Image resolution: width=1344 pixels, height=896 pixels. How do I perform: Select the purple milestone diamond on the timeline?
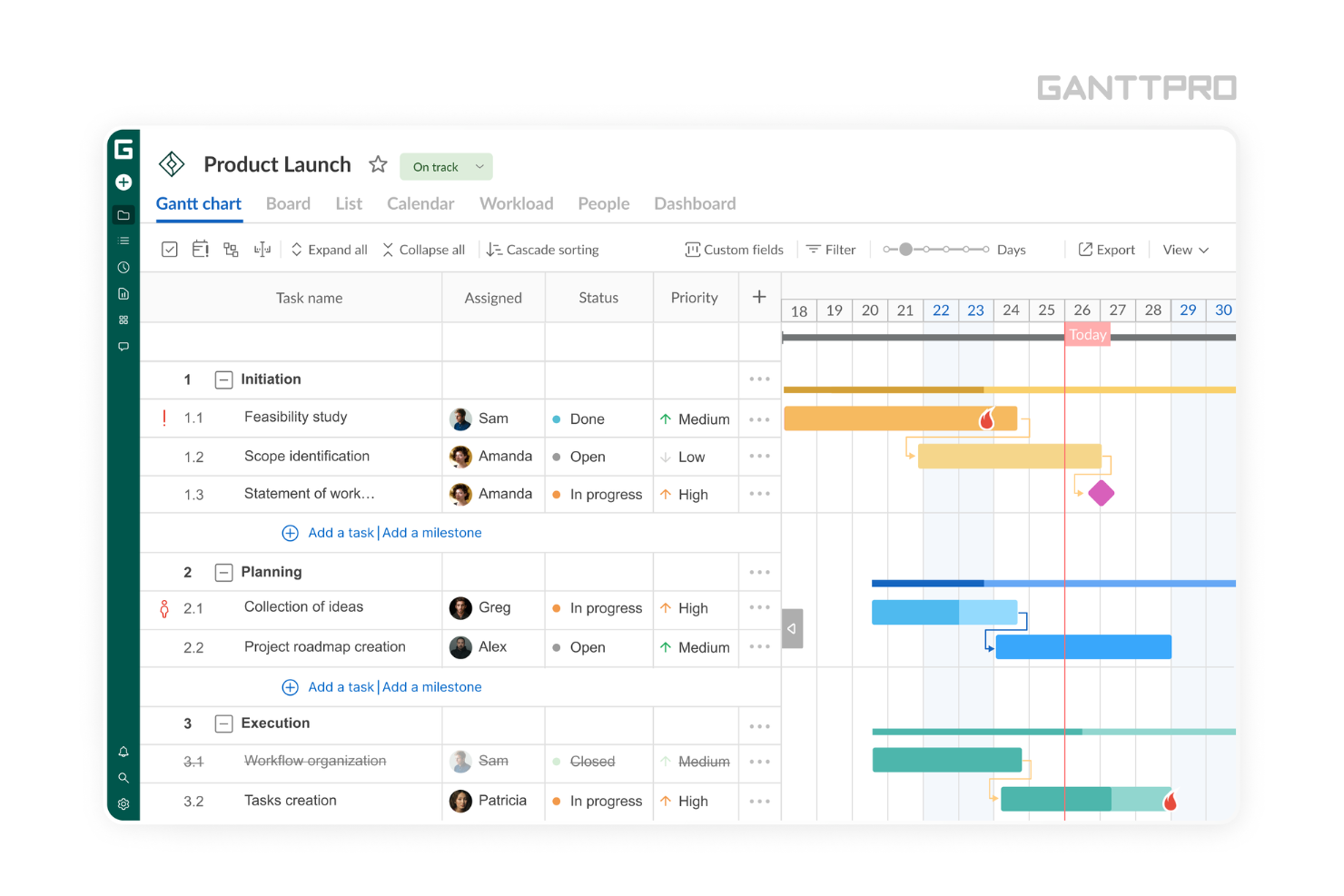(x=1102, y=493)
